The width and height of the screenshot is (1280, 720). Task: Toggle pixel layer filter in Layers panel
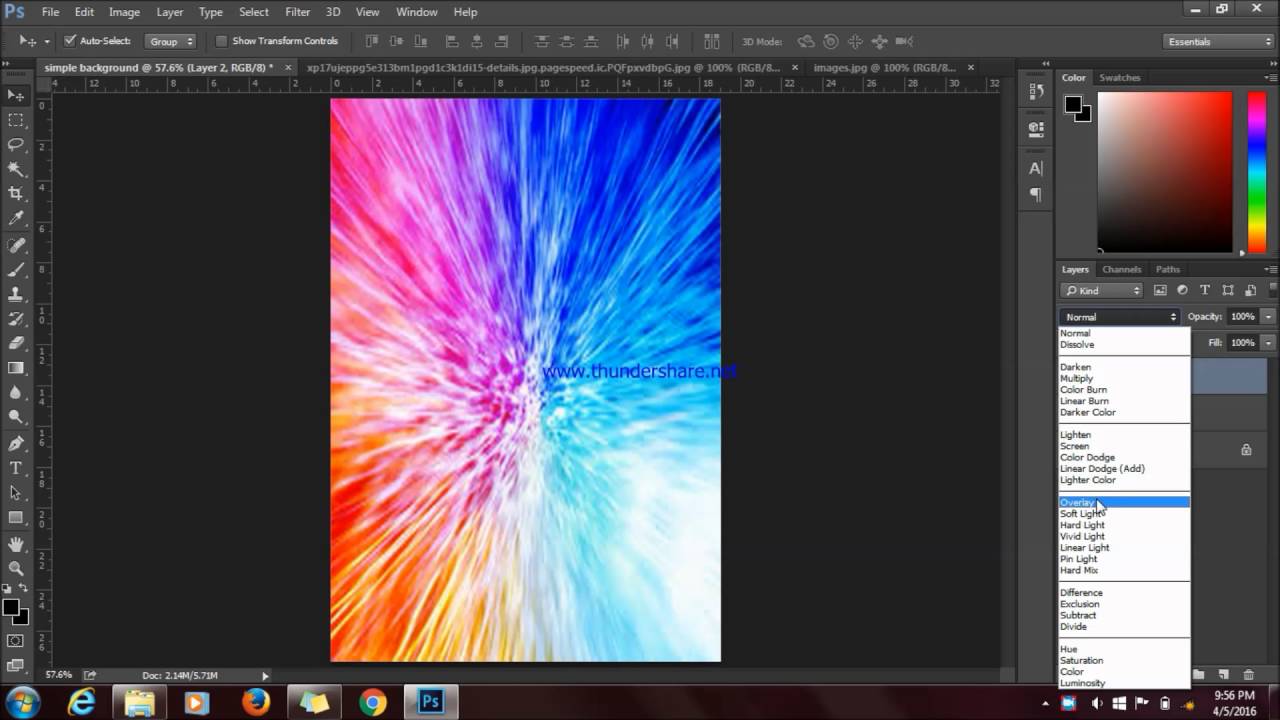(1160, 290)
